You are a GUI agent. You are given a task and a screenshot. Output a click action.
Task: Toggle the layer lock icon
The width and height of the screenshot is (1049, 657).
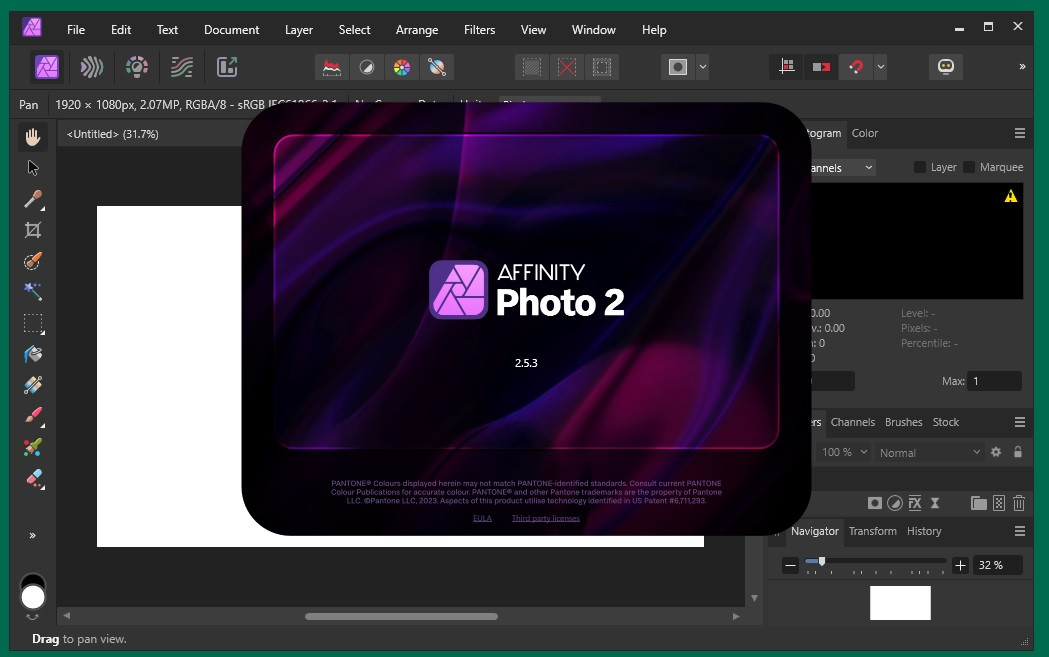pyautogui.click(x=1018, y=452)
